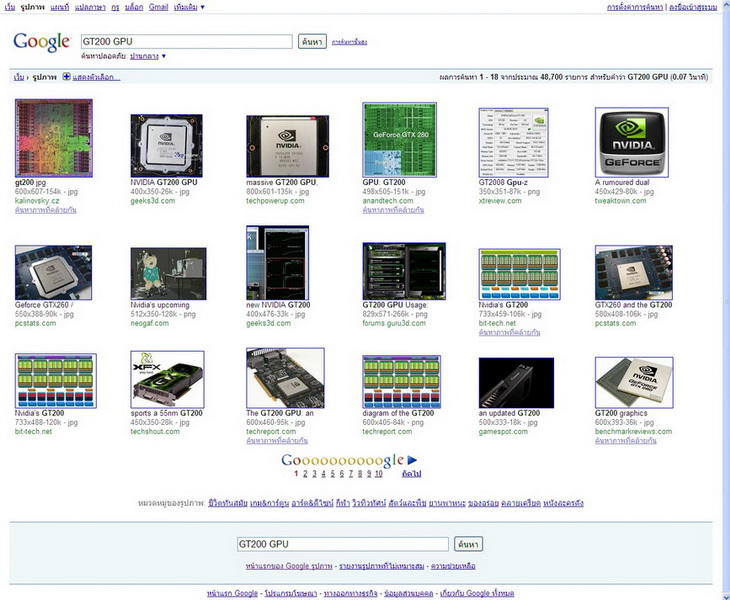Click the forums.guru3d.com source text
Screen dimensions: 730x600
(394, 323)
